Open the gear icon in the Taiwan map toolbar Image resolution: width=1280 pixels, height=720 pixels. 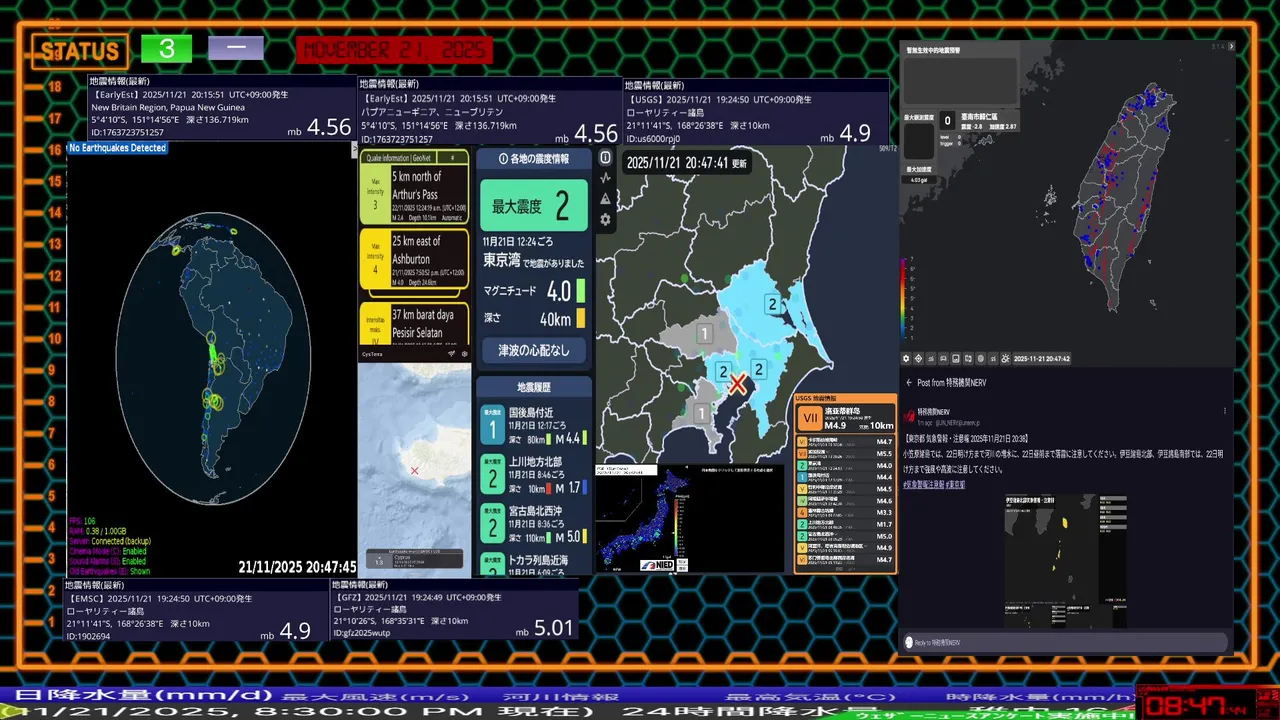click(x=907, y=358)
